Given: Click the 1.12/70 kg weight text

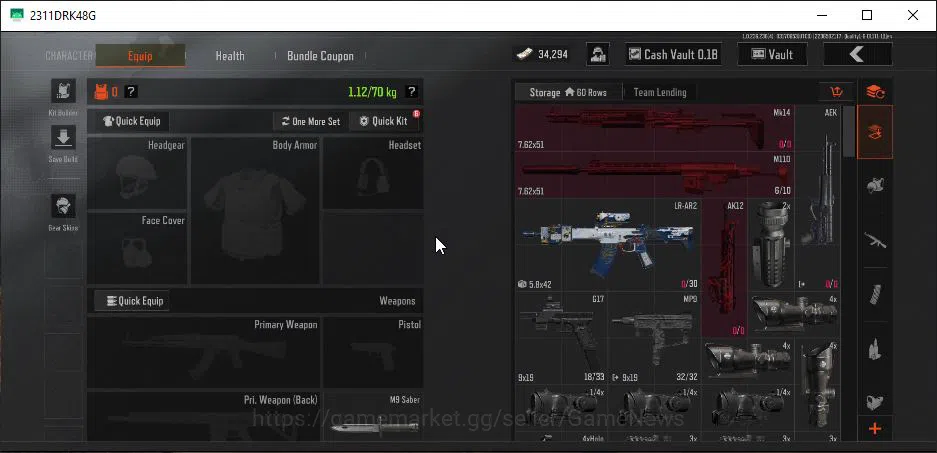Looking at the screenshot, I should [372, 92].
